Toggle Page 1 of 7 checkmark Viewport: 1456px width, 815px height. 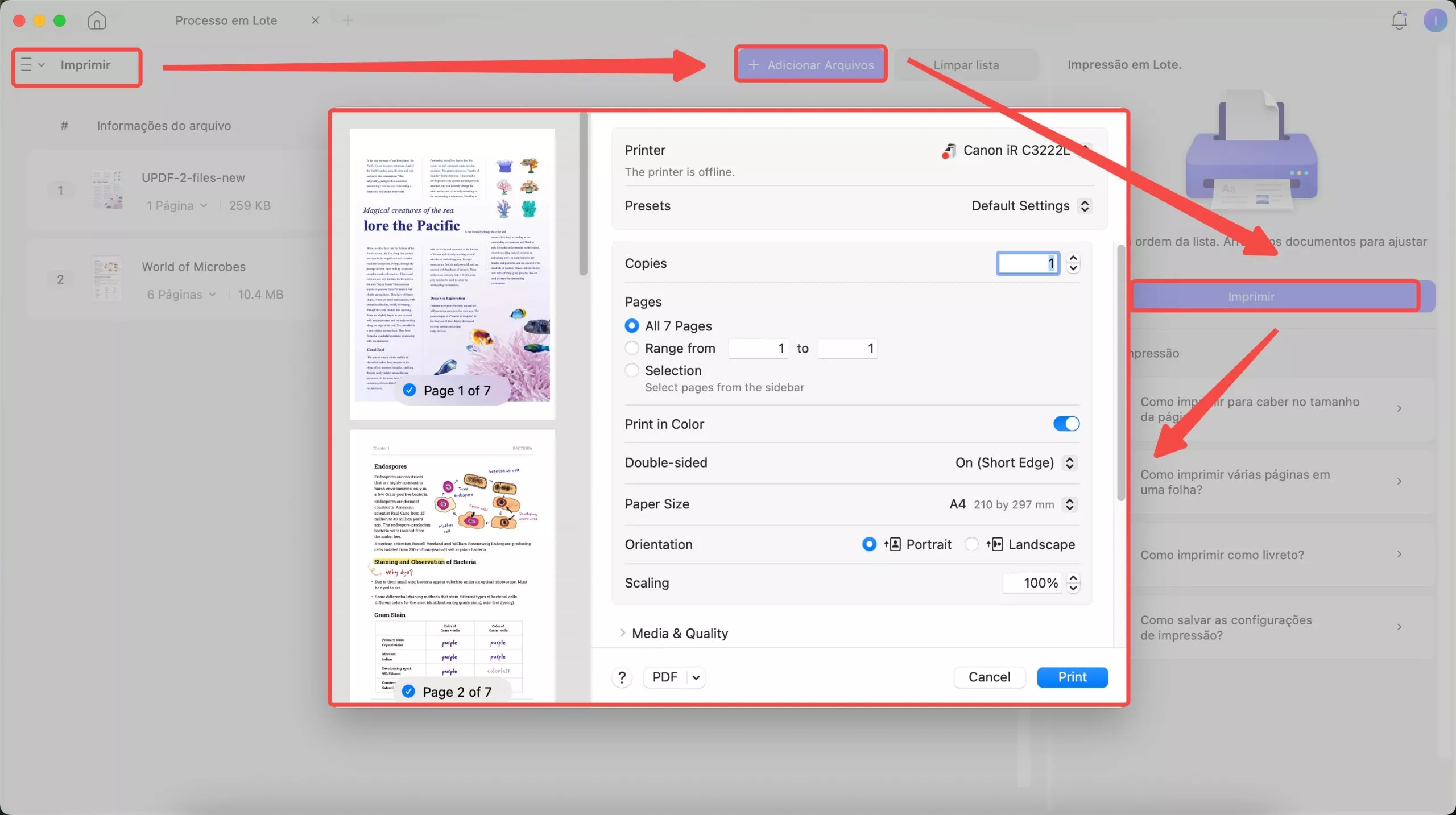coord(409,390)
